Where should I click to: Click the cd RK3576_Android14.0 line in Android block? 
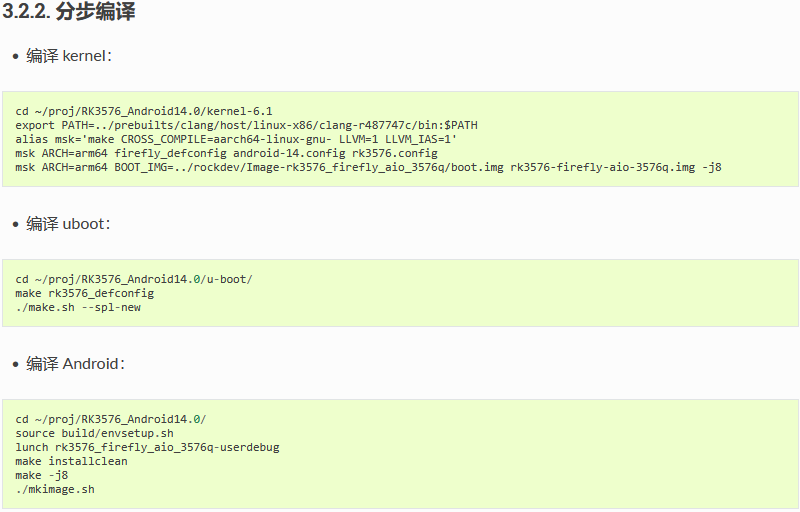tap(111, 419)
